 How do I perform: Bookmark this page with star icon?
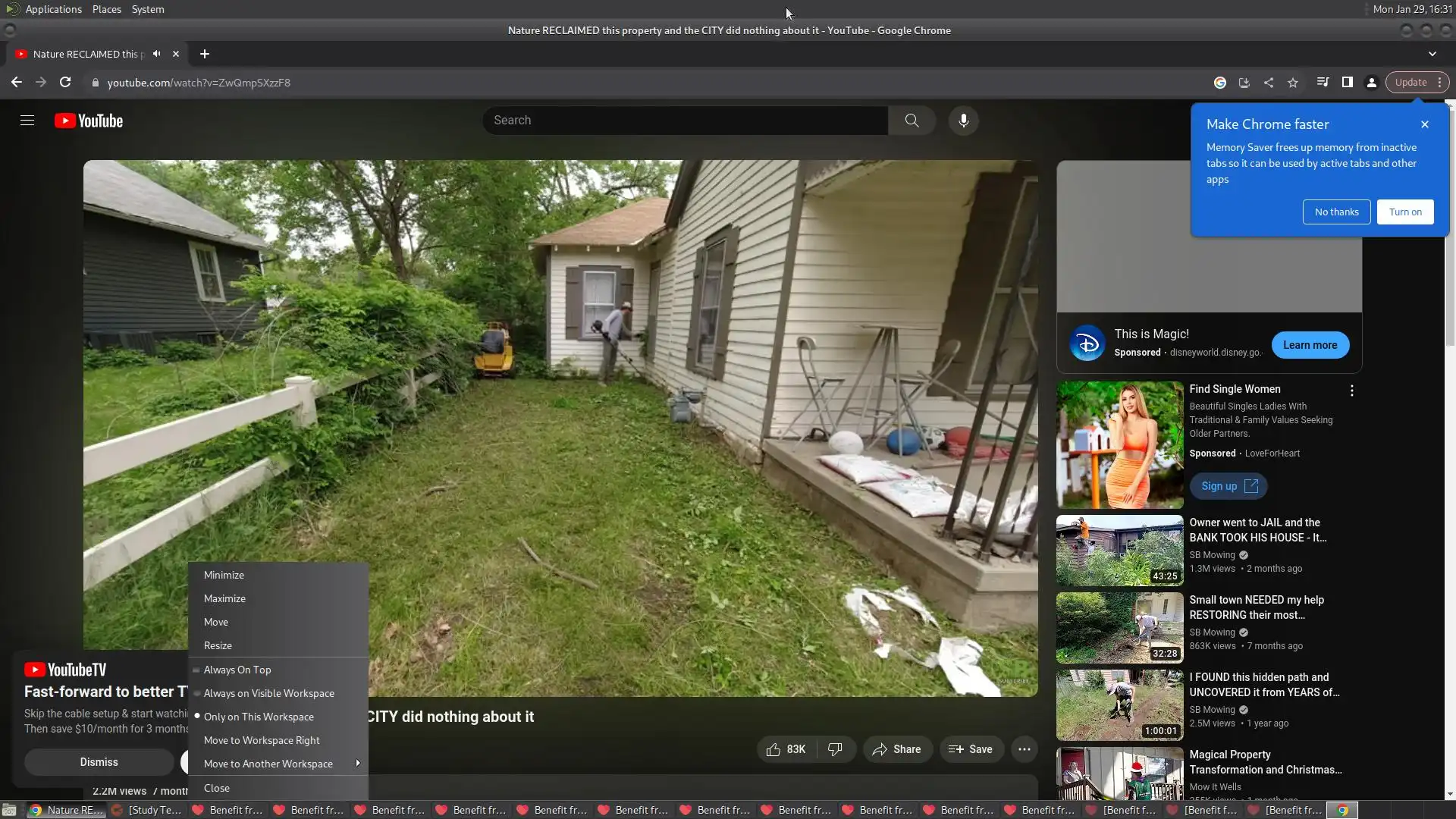(1293, 83)
